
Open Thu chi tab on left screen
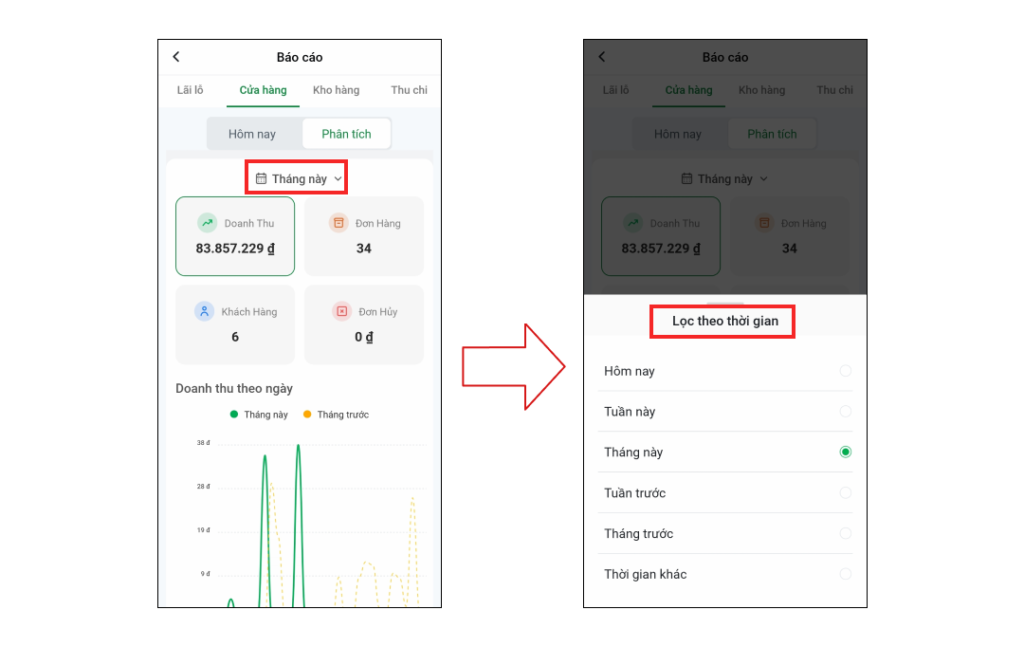[409, 90]
